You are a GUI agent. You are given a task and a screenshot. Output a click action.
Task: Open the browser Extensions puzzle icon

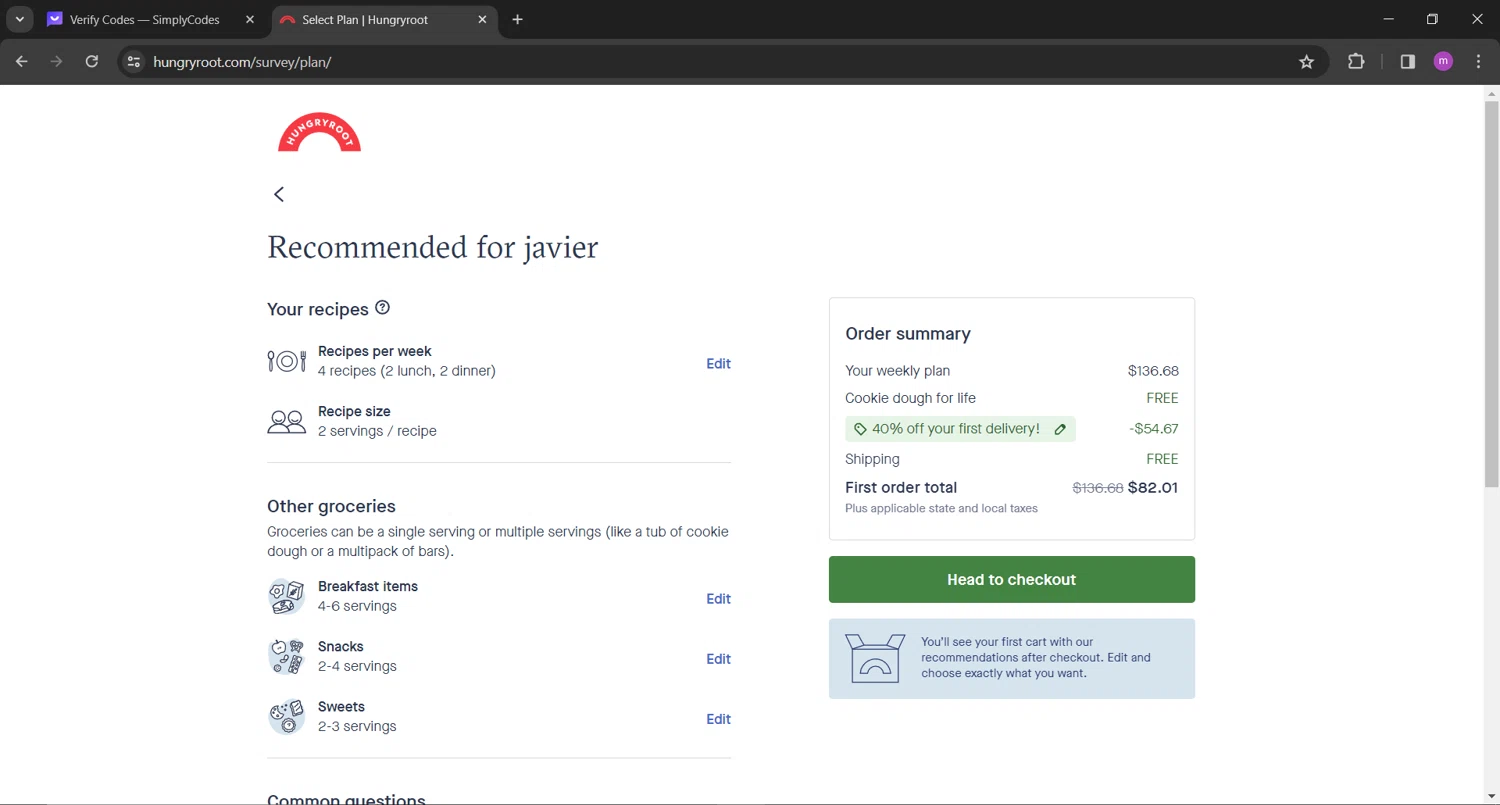click(x=1356, y=62)
